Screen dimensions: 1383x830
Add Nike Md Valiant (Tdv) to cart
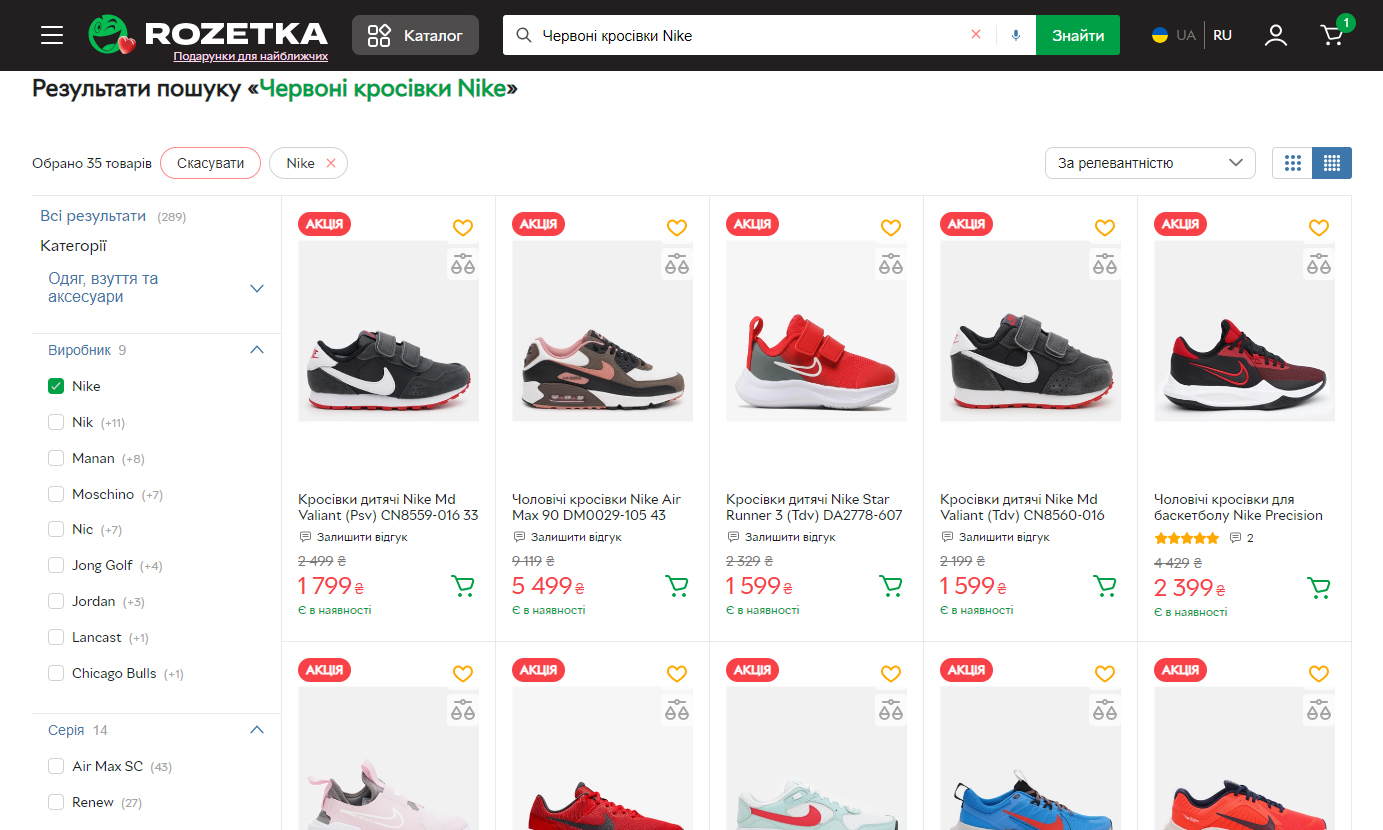(x=1105, y=586)
